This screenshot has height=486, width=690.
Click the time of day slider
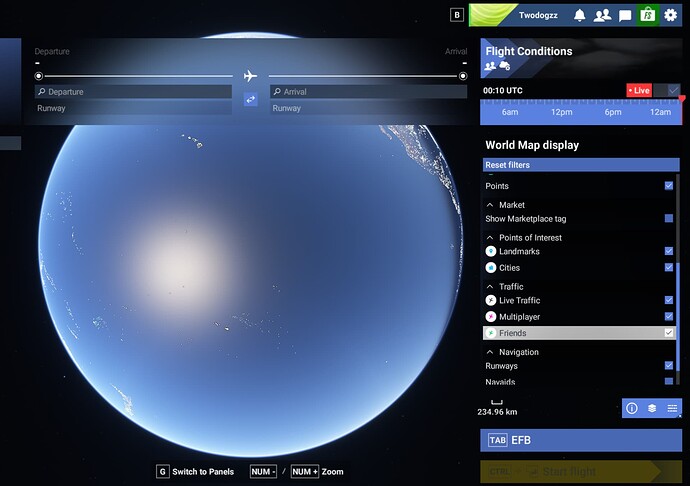click(x=580, y=112)
